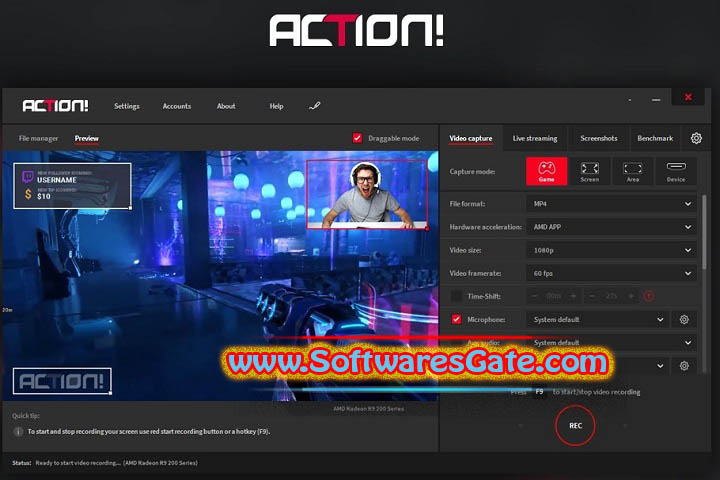
Task: Open microphone settings gear icon
Action: (684, 320)
